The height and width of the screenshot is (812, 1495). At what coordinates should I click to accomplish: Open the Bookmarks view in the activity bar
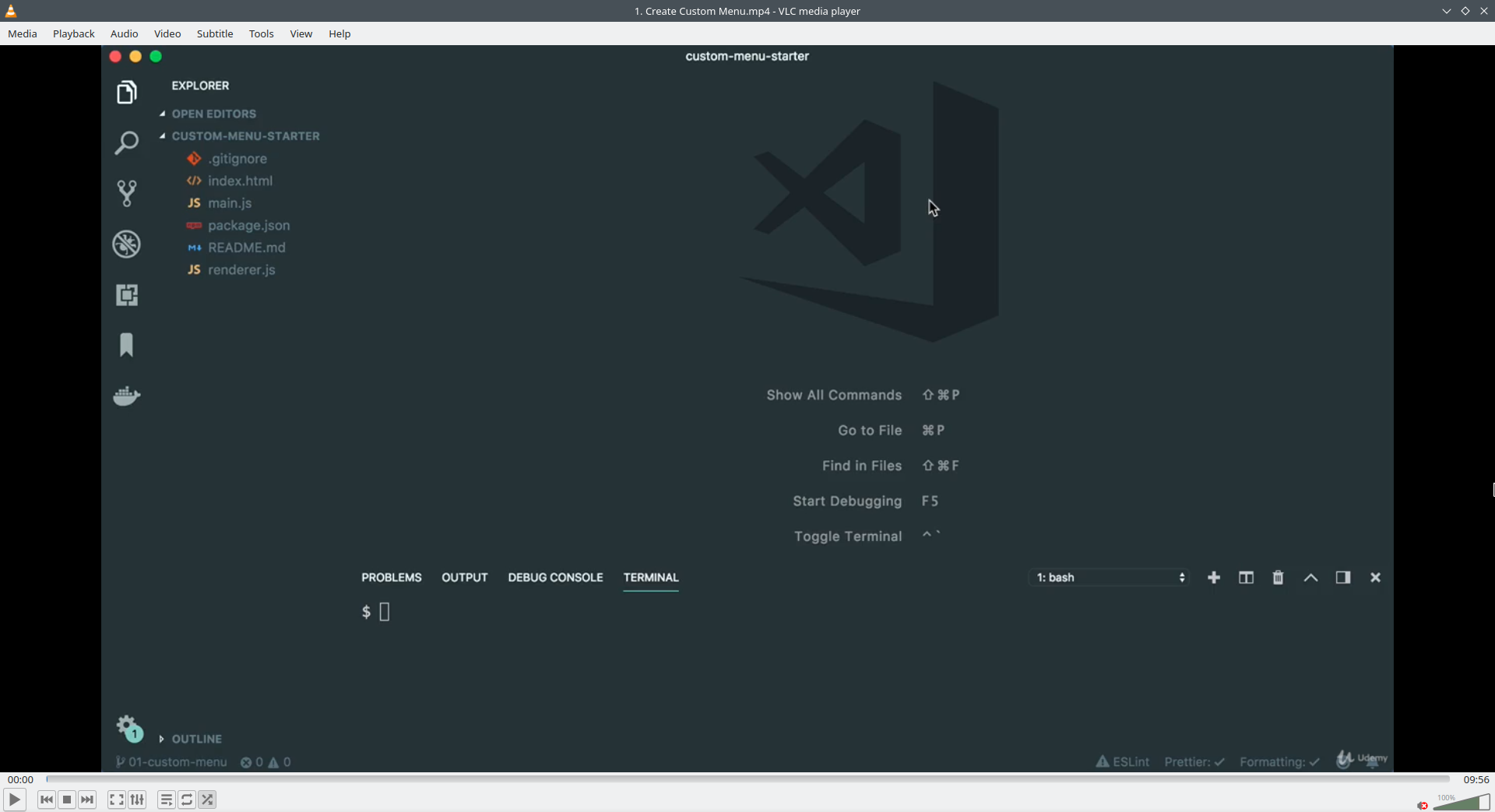[126, 345]
